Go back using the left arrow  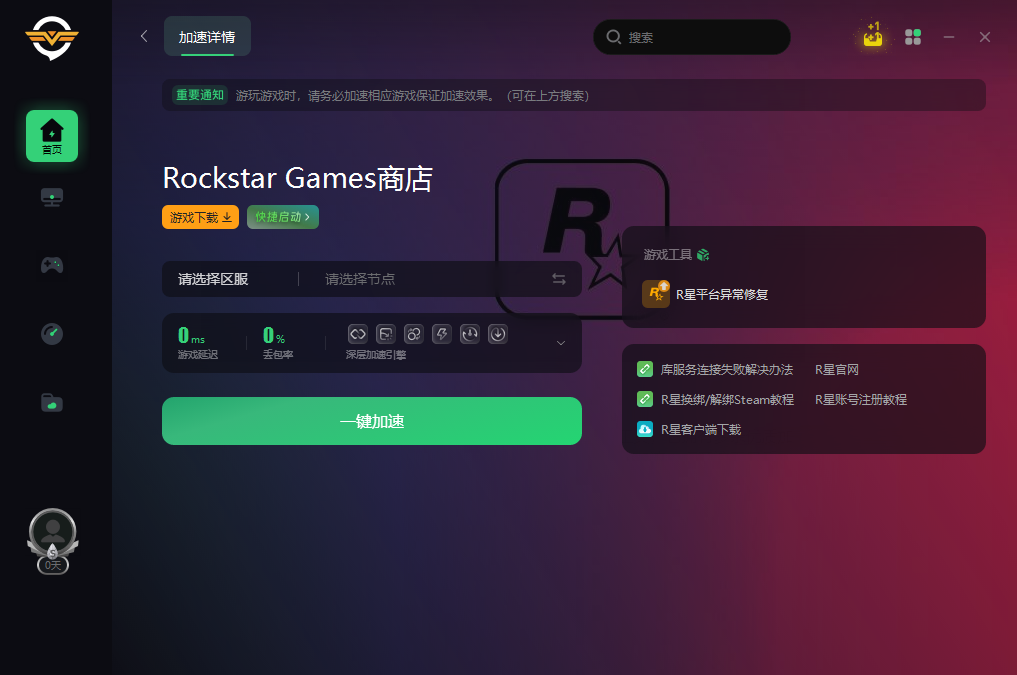144,36
